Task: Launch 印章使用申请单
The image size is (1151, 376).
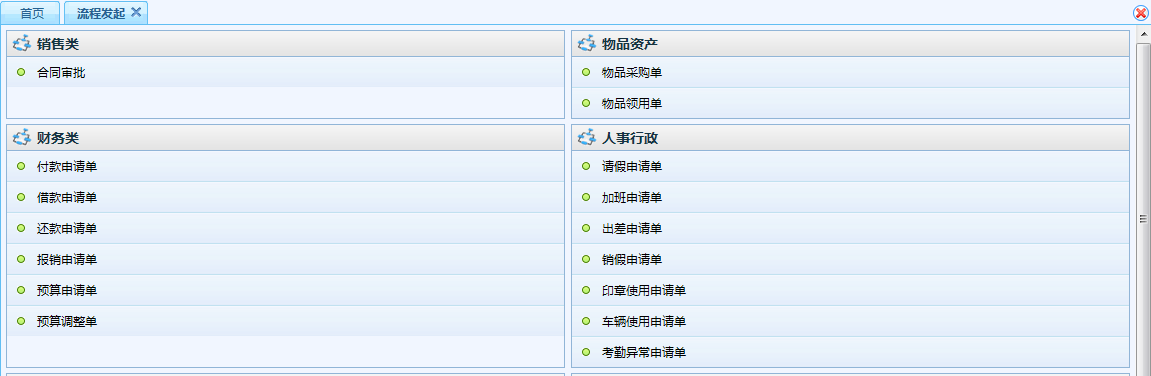Action: [644, 290]
